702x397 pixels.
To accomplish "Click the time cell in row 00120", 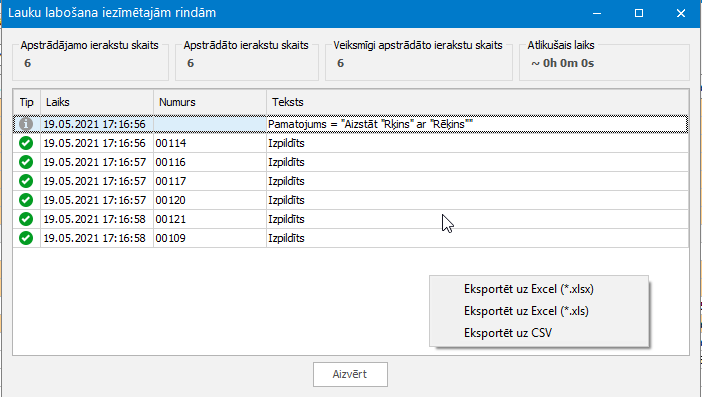I will [97, 200].
